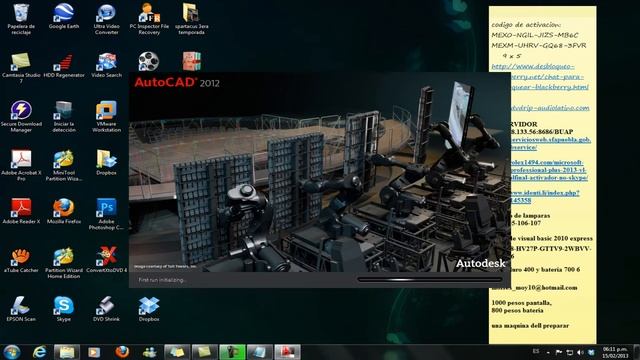This screenshot has width=640, height=360.
Task: Open Secure Download Manager icon
Action: (x=21, y=117)
